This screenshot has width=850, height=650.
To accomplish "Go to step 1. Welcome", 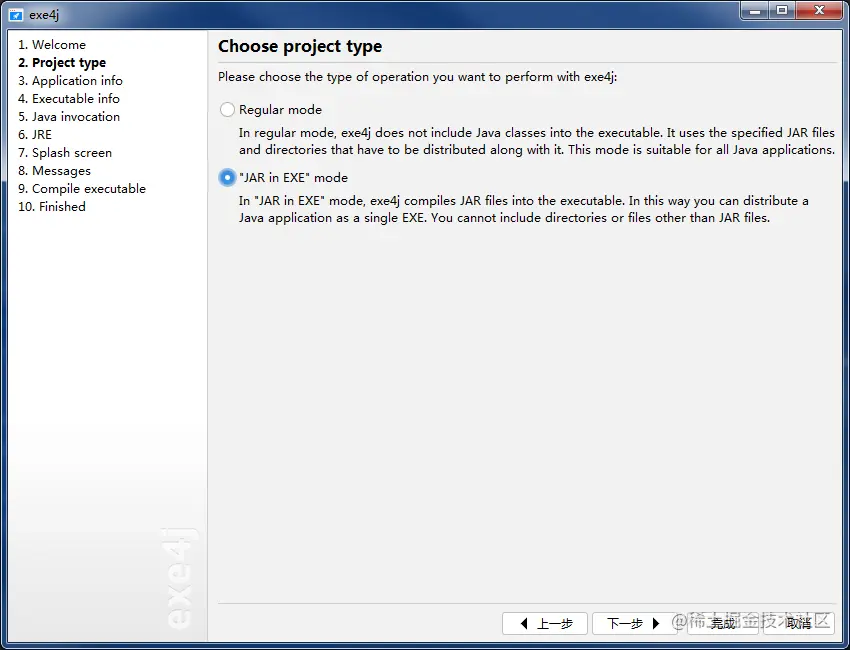I will pyautogui.click(x=52, y=44).
